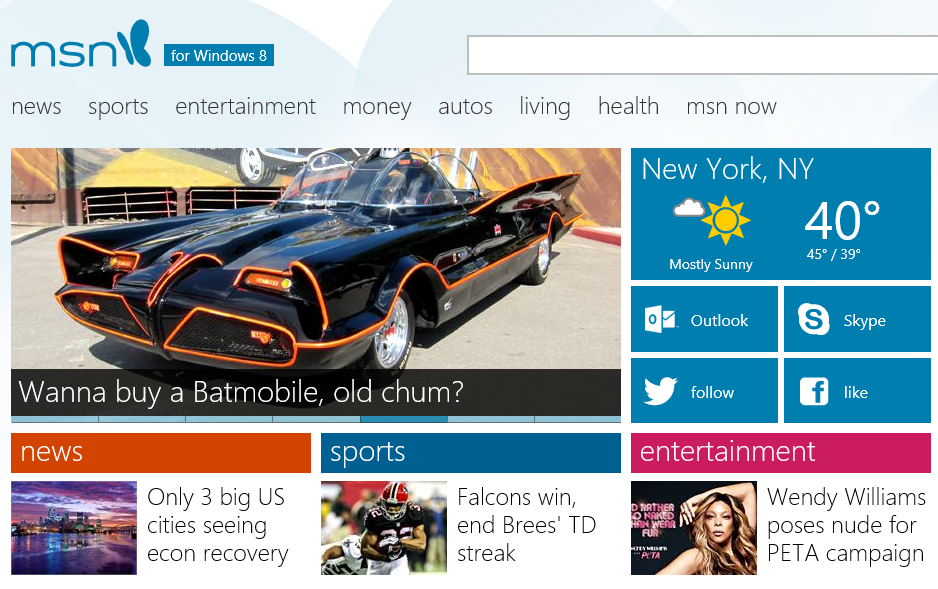Click the Wendy Williams PETA thumbnail
The height and width of the screenshot is (589, 938).
(693, 528)
